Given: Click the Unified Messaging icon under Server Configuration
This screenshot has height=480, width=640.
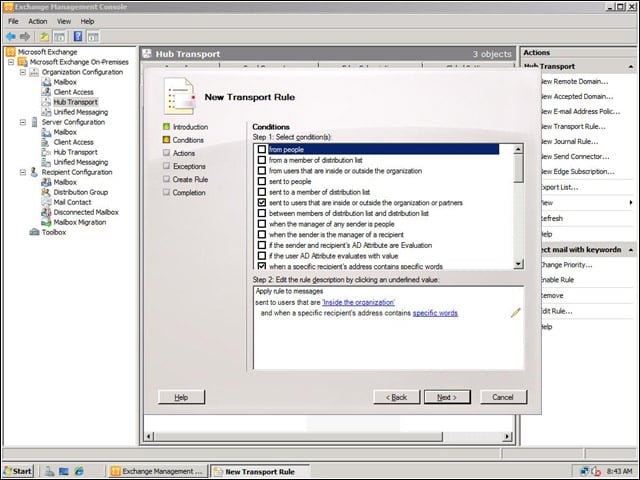Looking at the screenshot, I should pos(46,162).
